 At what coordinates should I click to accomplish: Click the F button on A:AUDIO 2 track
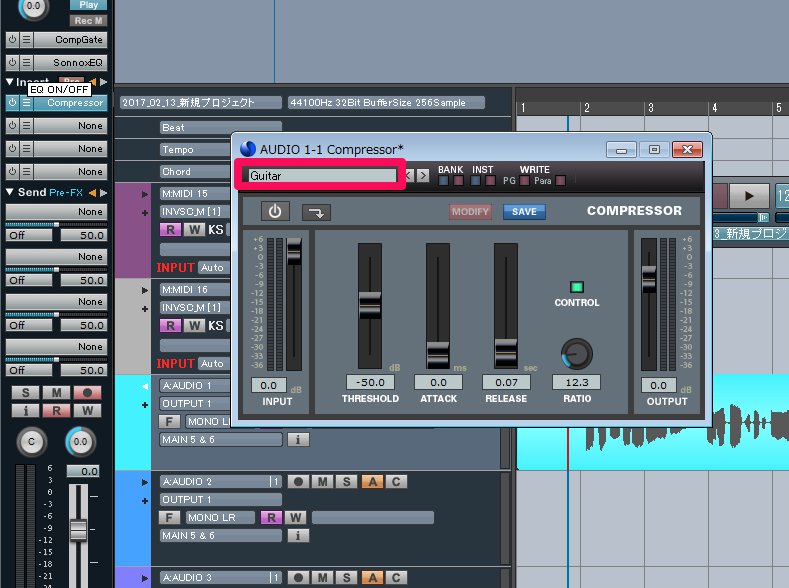(x=169, y=517)
